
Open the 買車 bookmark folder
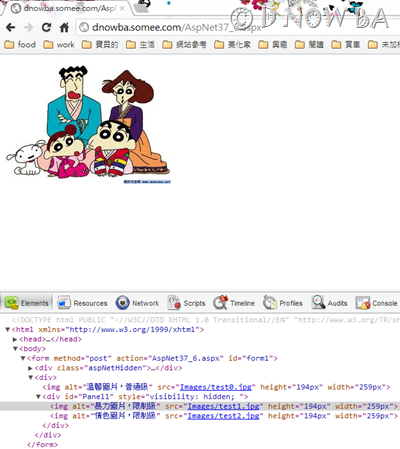pyautogui.click(x=346, y=44)
